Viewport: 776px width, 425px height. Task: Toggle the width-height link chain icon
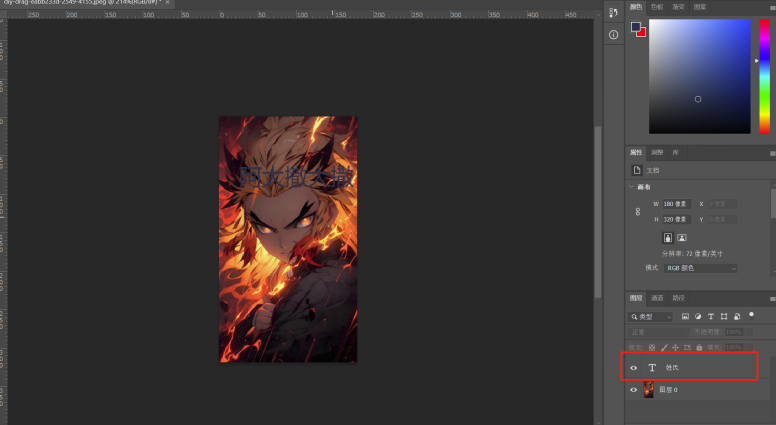[x=637, y=212]
